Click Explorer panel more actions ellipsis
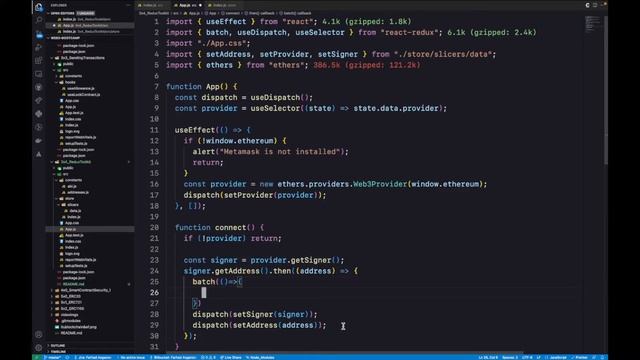 129,5
